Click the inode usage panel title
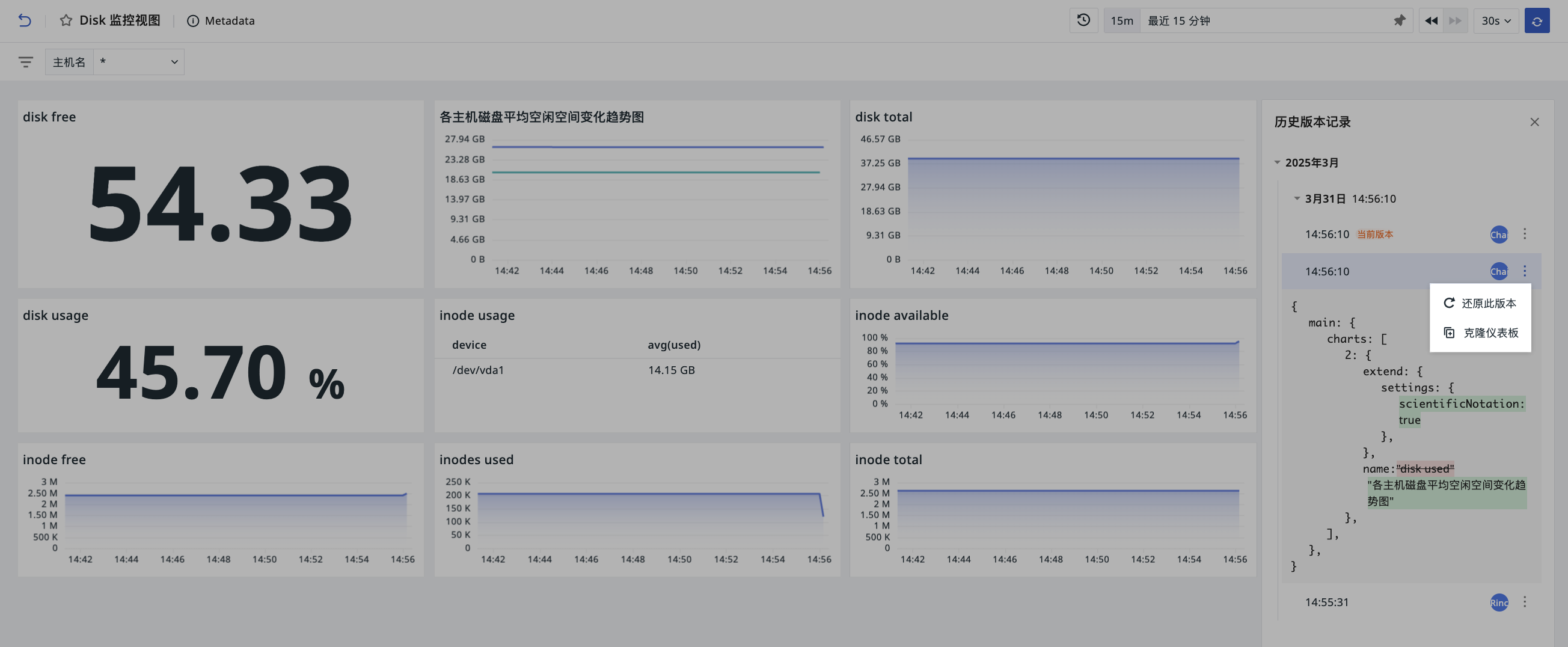The image size is (1568, 647). (477, 315)
